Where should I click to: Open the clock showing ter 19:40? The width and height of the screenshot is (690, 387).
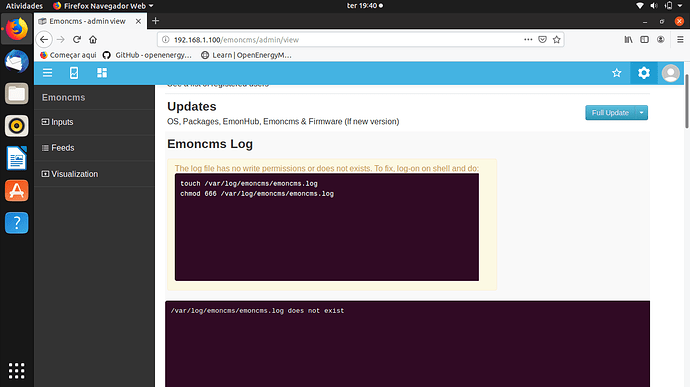tap(364, 6)
